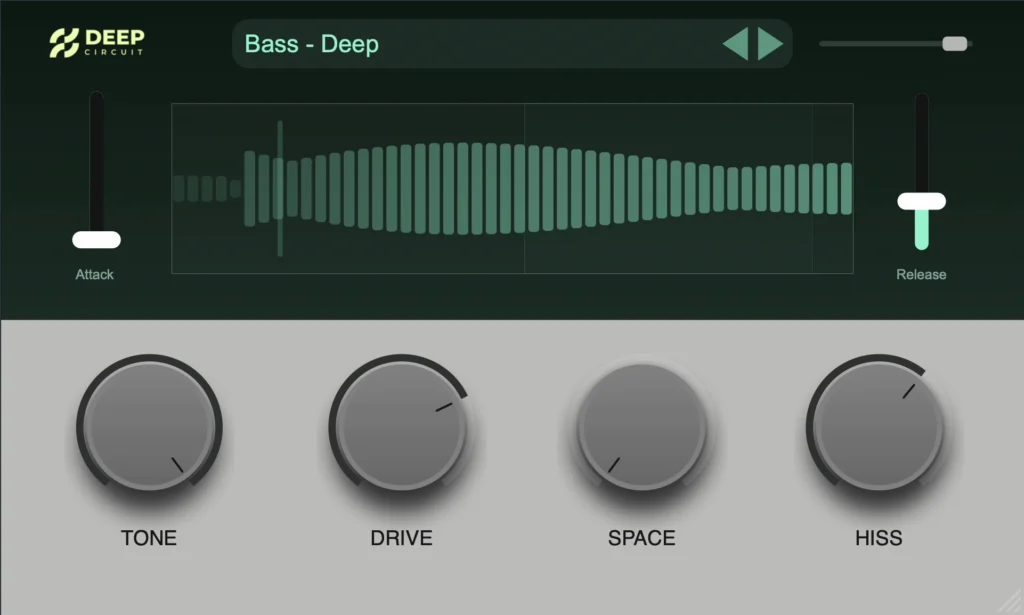Image resolution: width=1024 pixels, height=615 pixels.
Task: Click the HISS label text
Action: [x=878, y=538]
